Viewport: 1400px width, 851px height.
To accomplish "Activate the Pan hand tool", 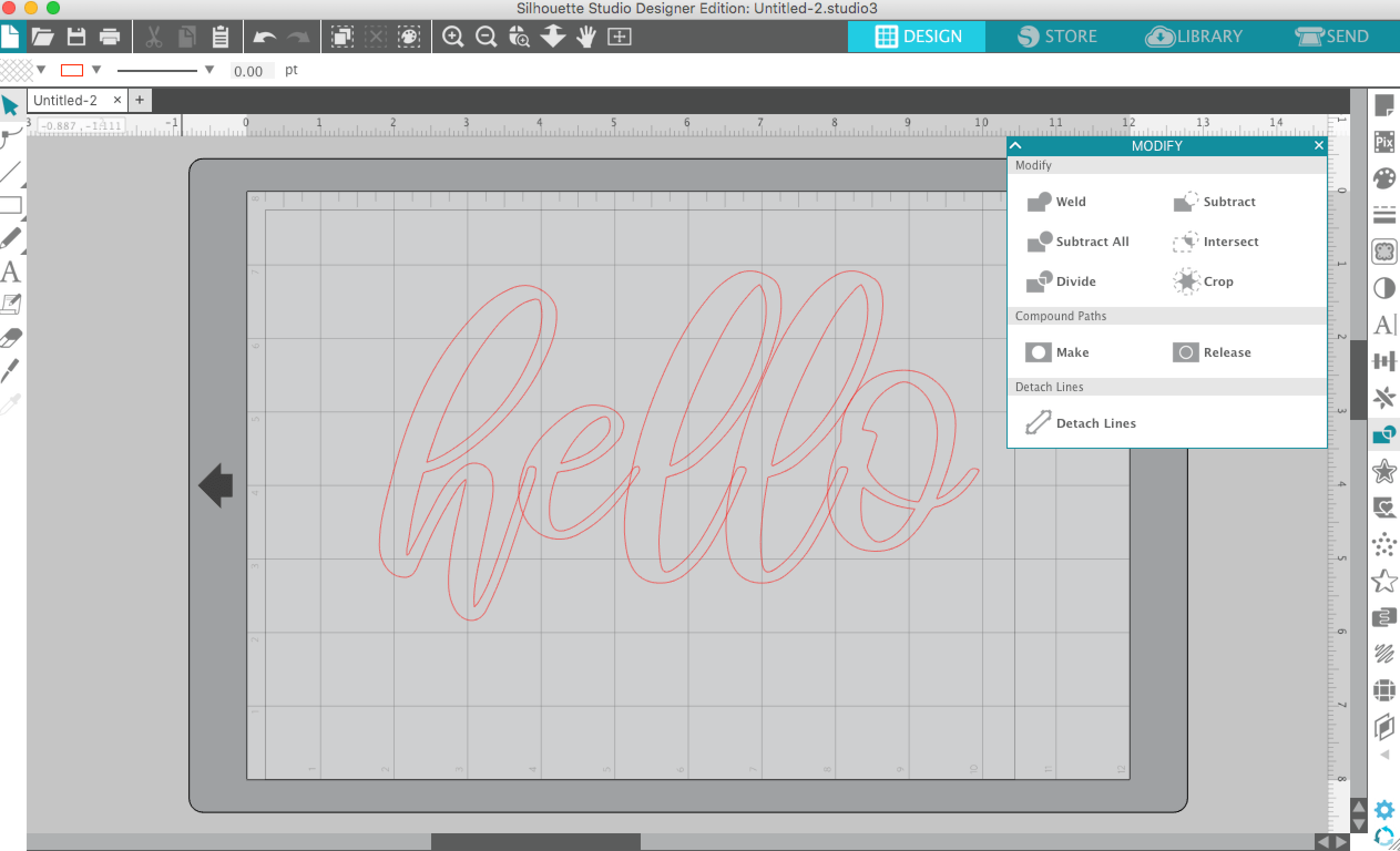I will click(x=586, y=37).
